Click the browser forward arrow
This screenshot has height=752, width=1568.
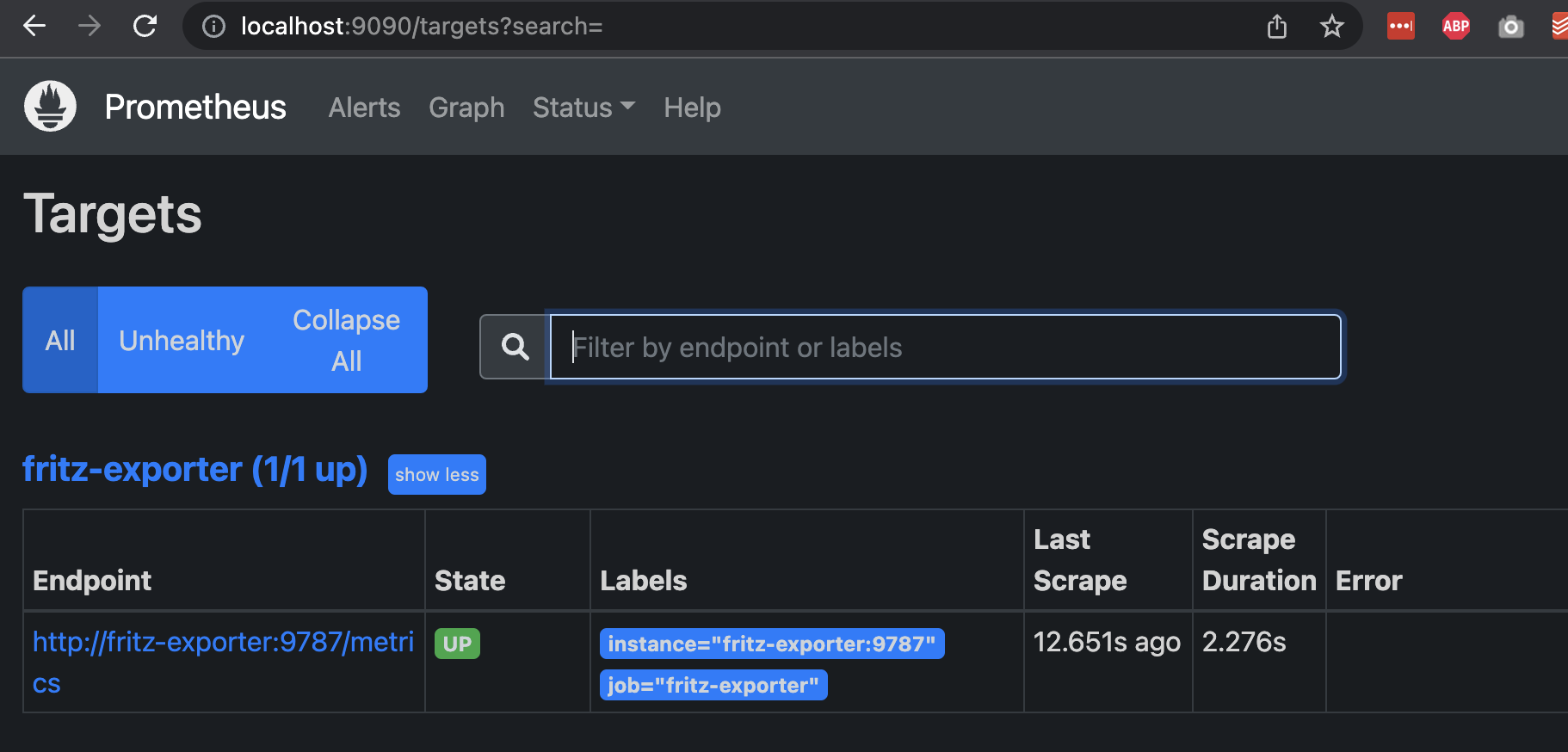pos(90,26)
